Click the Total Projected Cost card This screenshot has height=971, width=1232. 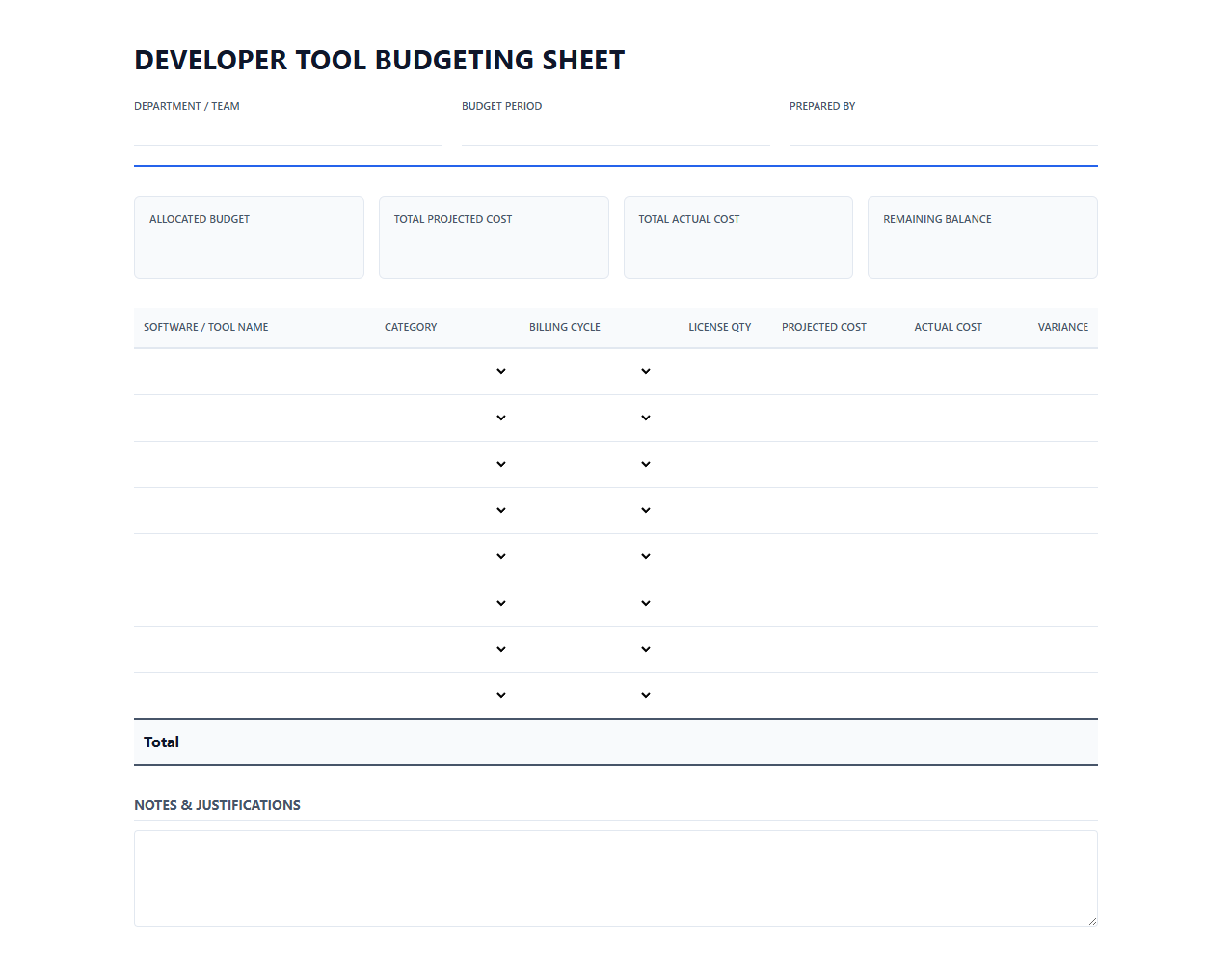[494, 237]
